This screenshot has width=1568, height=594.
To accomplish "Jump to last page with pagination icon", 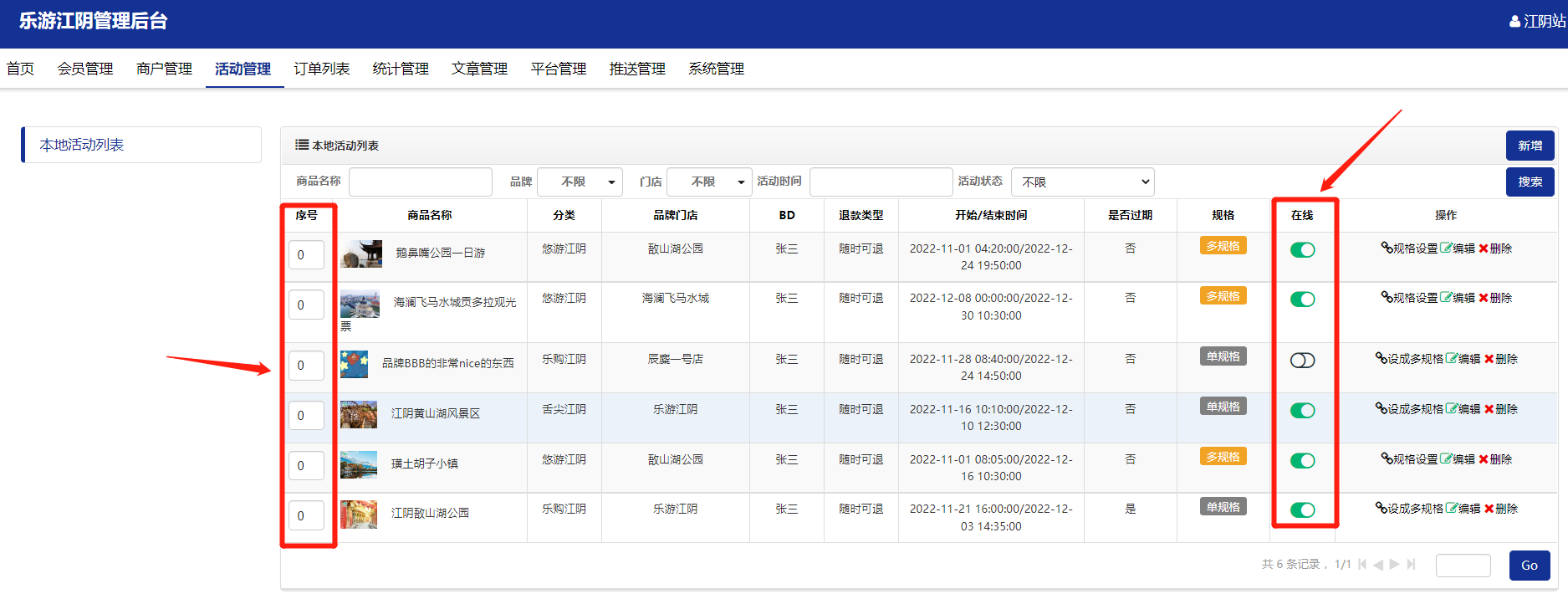I will point(1412,565).
